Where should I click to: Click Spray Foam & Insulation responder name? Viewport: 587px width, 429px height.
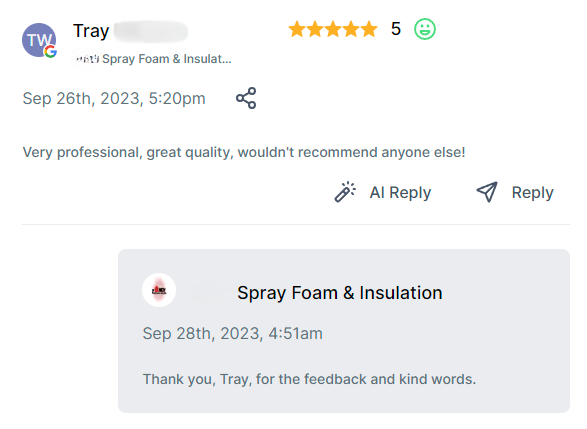pos(340,293)
